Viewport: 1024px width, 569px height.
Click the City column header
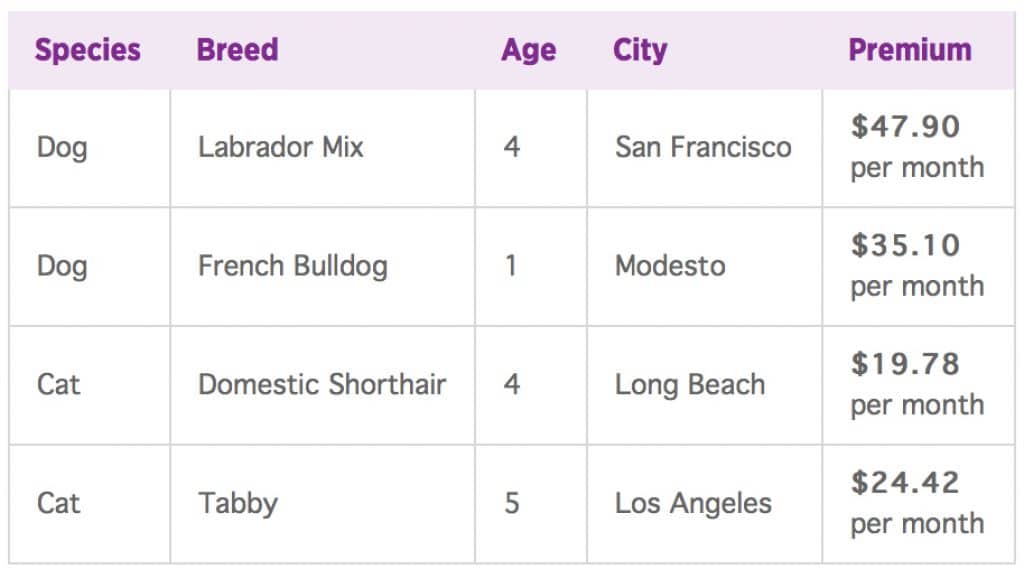pyautogui.click(x=640, y=51)
